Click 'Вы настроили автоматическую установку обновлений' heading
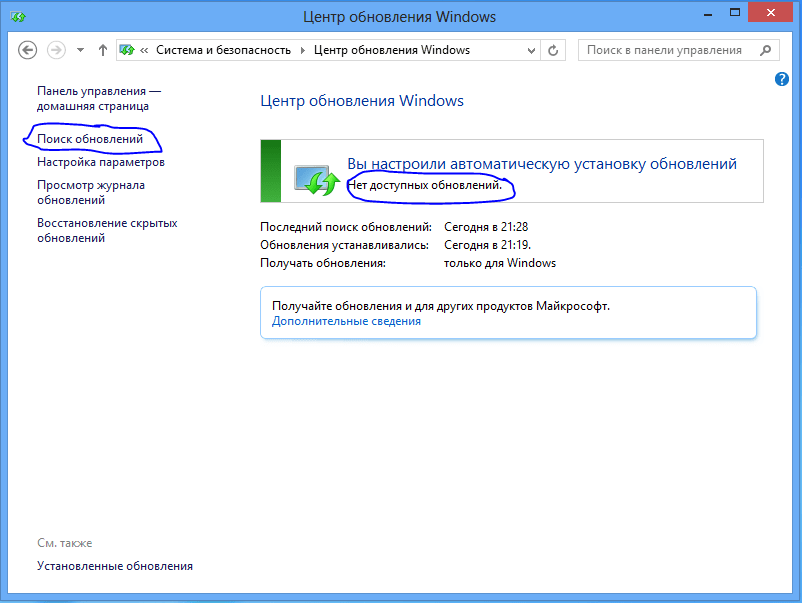Viewport: 802px width, 603px height. 542,164
